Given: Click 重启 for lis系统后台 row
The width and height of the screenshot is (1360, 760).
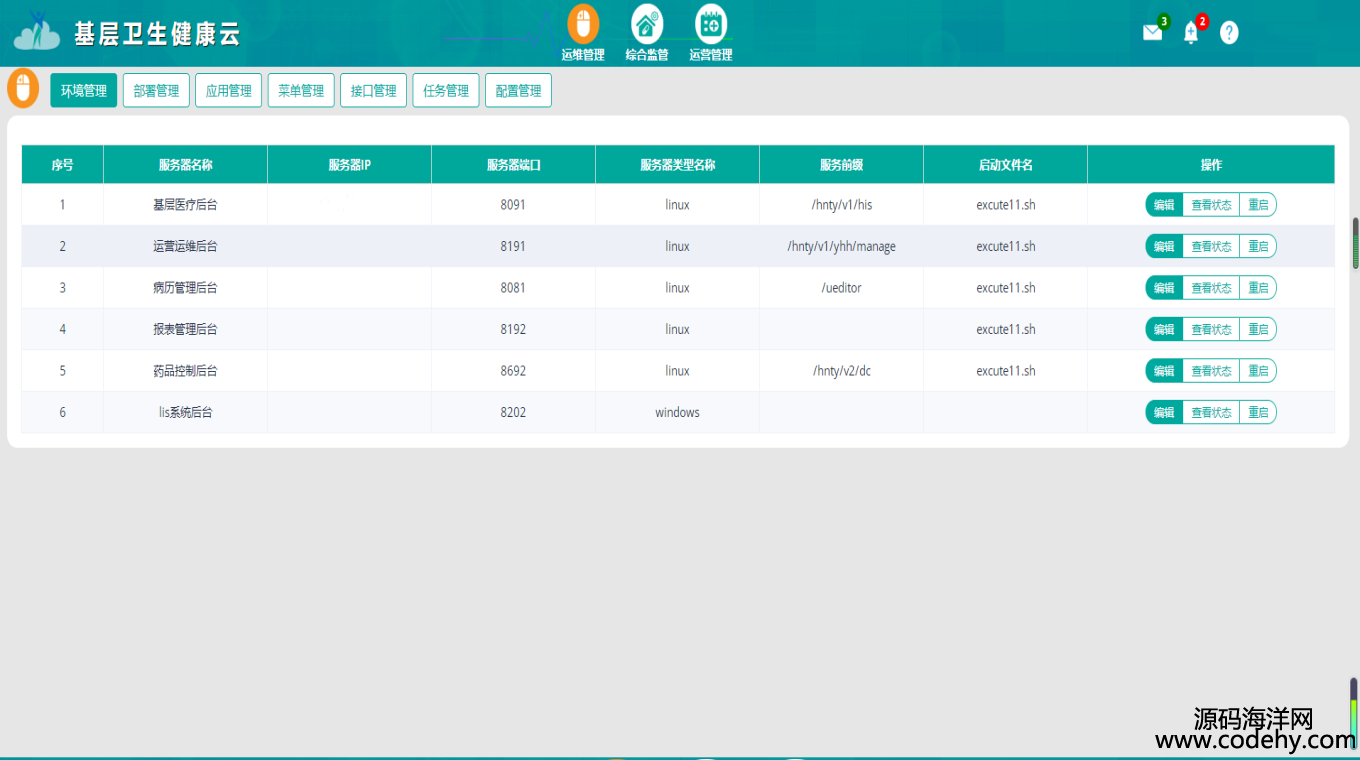Looking at the screenshot, I should click(1258, 412).
